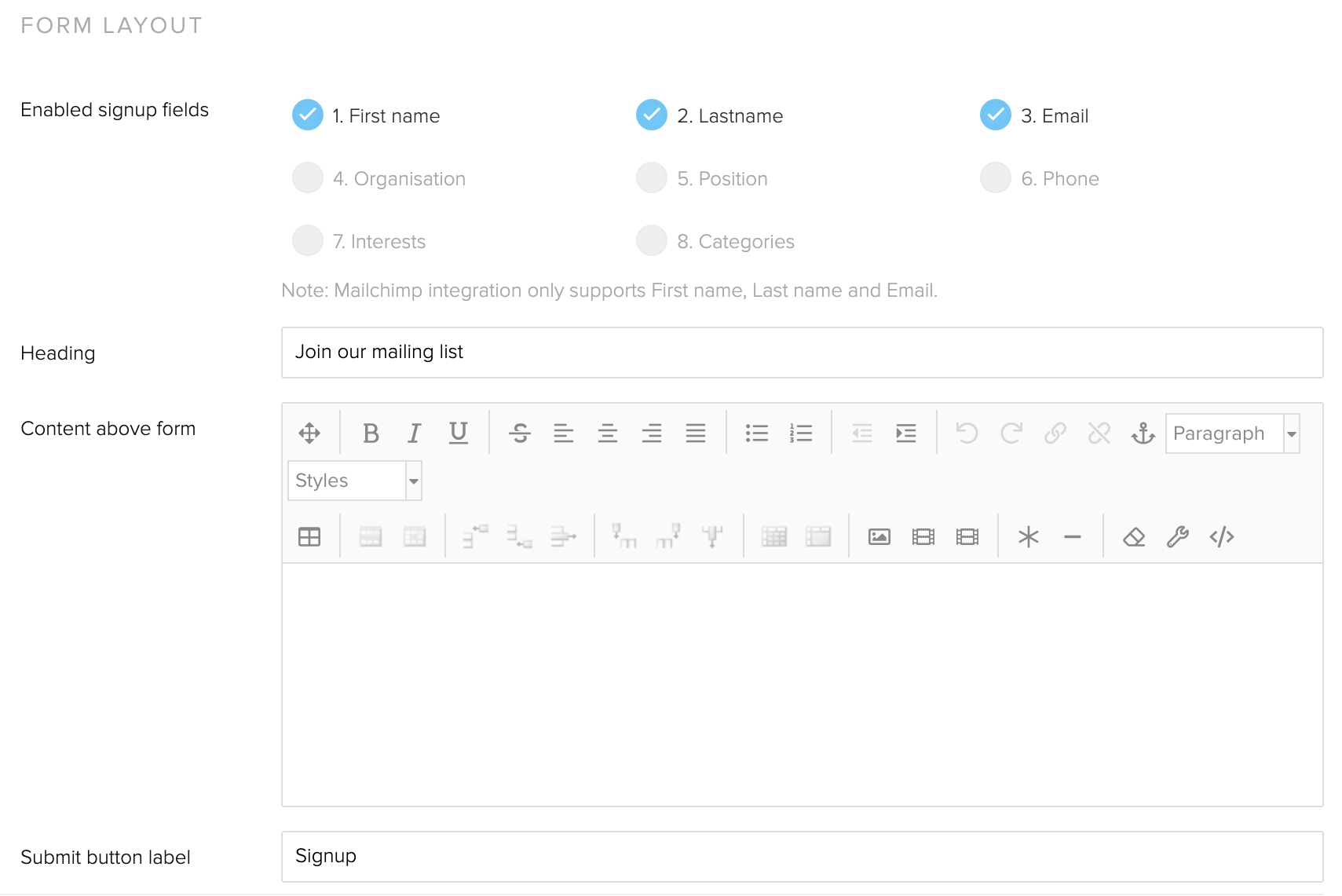The image size is (1342, 896).
Task: Click the eraser clear formatting icon
Action: pos(1133,536)
